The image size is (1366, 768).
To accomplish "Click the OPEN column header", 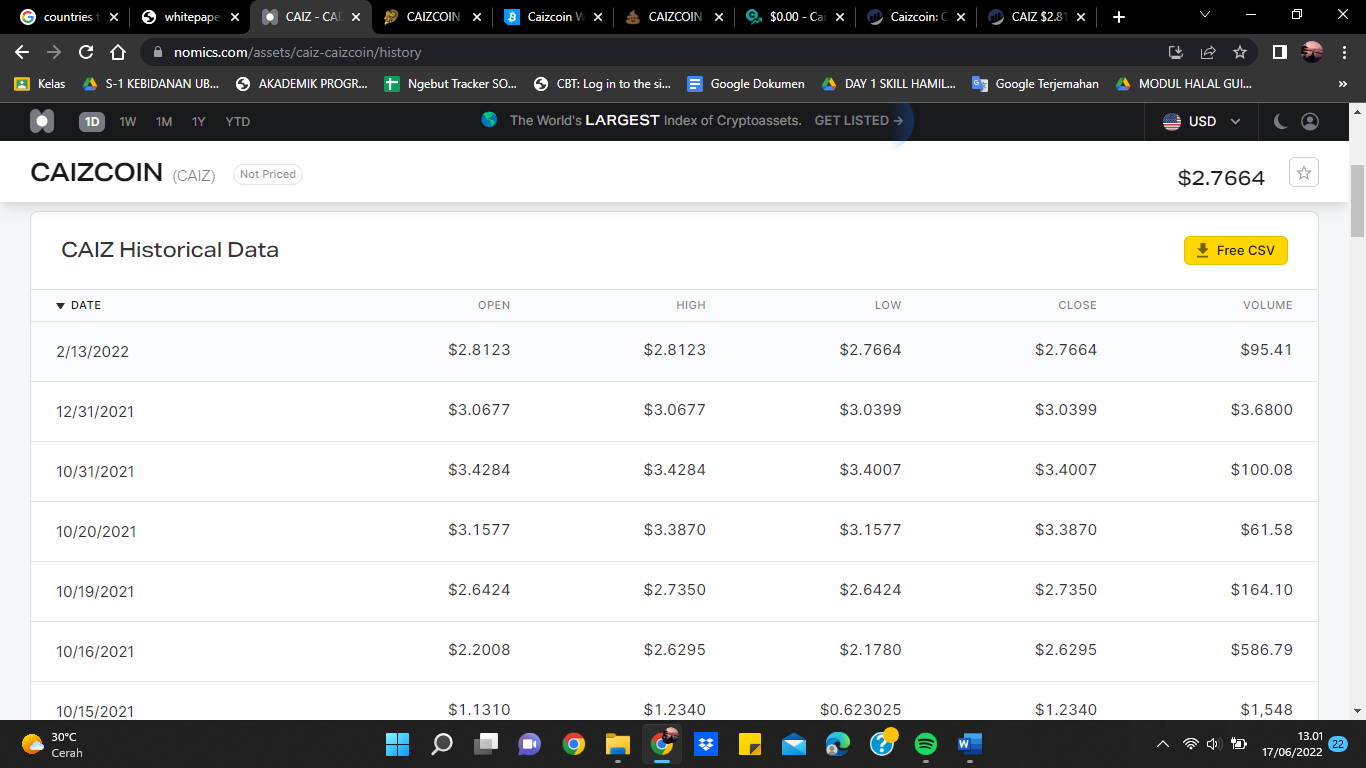I will (x=494, y=305).
